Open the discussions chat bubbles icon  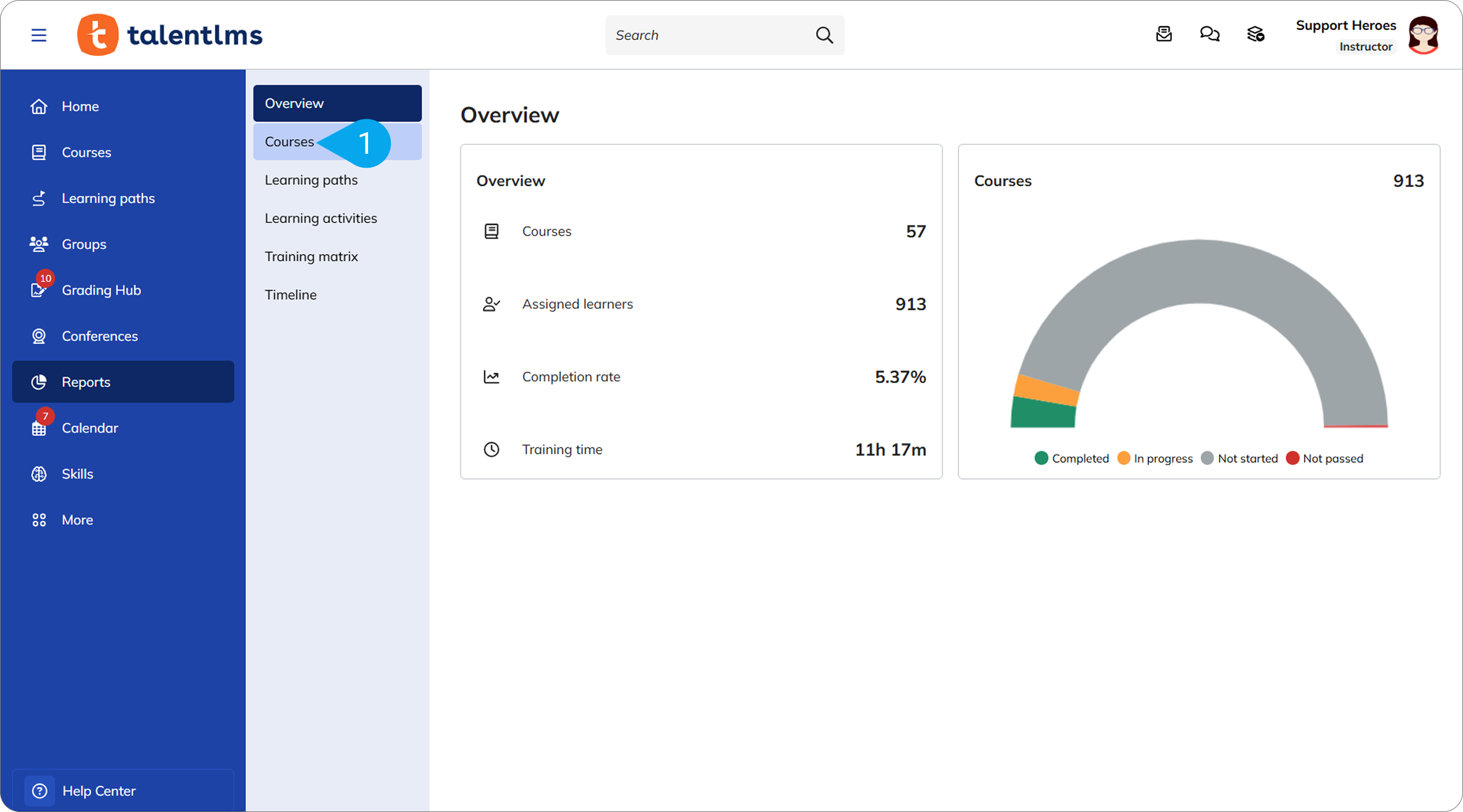click(1209, 34)
